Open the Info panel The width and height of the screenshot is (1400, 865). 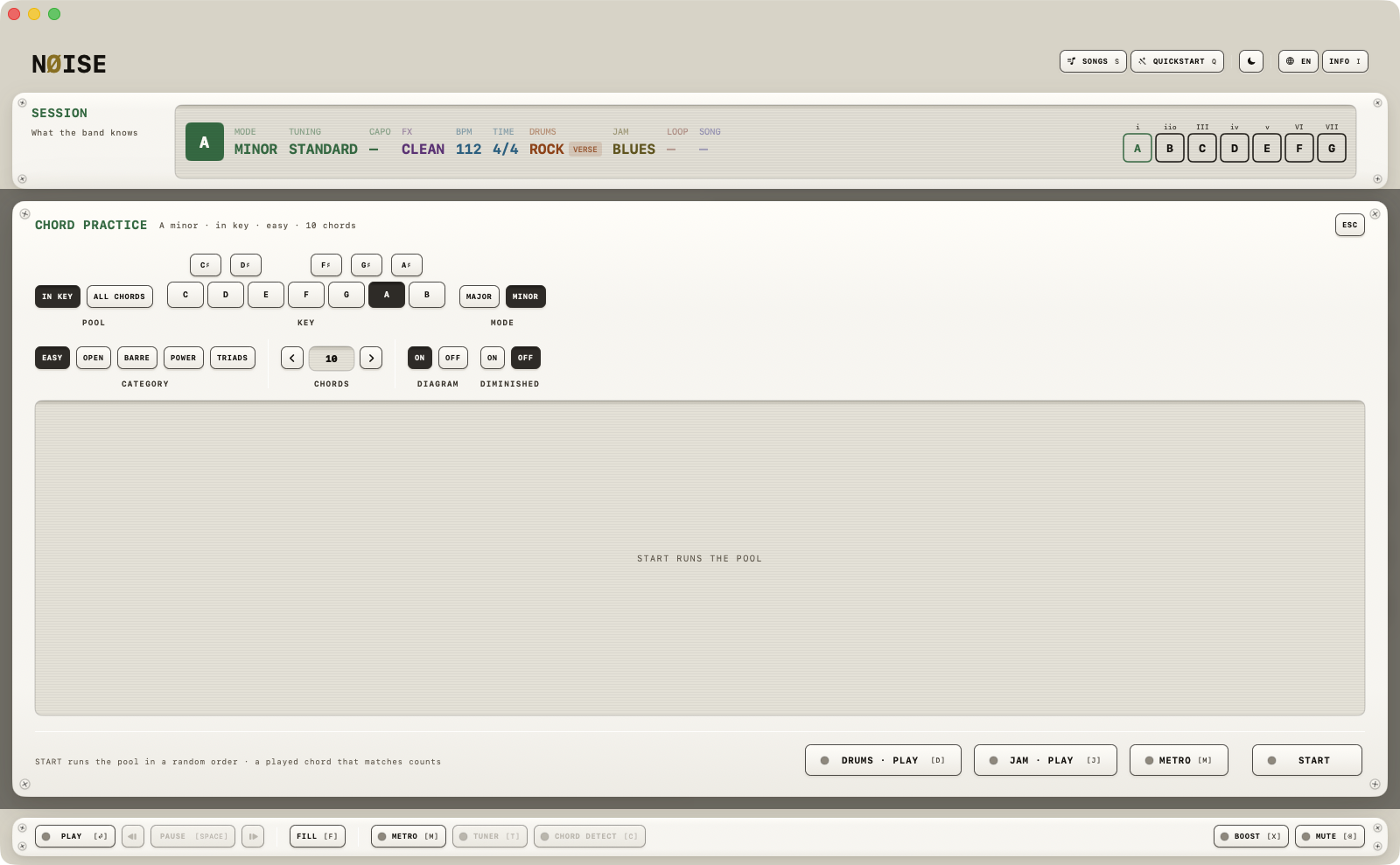click(1345, 61)
